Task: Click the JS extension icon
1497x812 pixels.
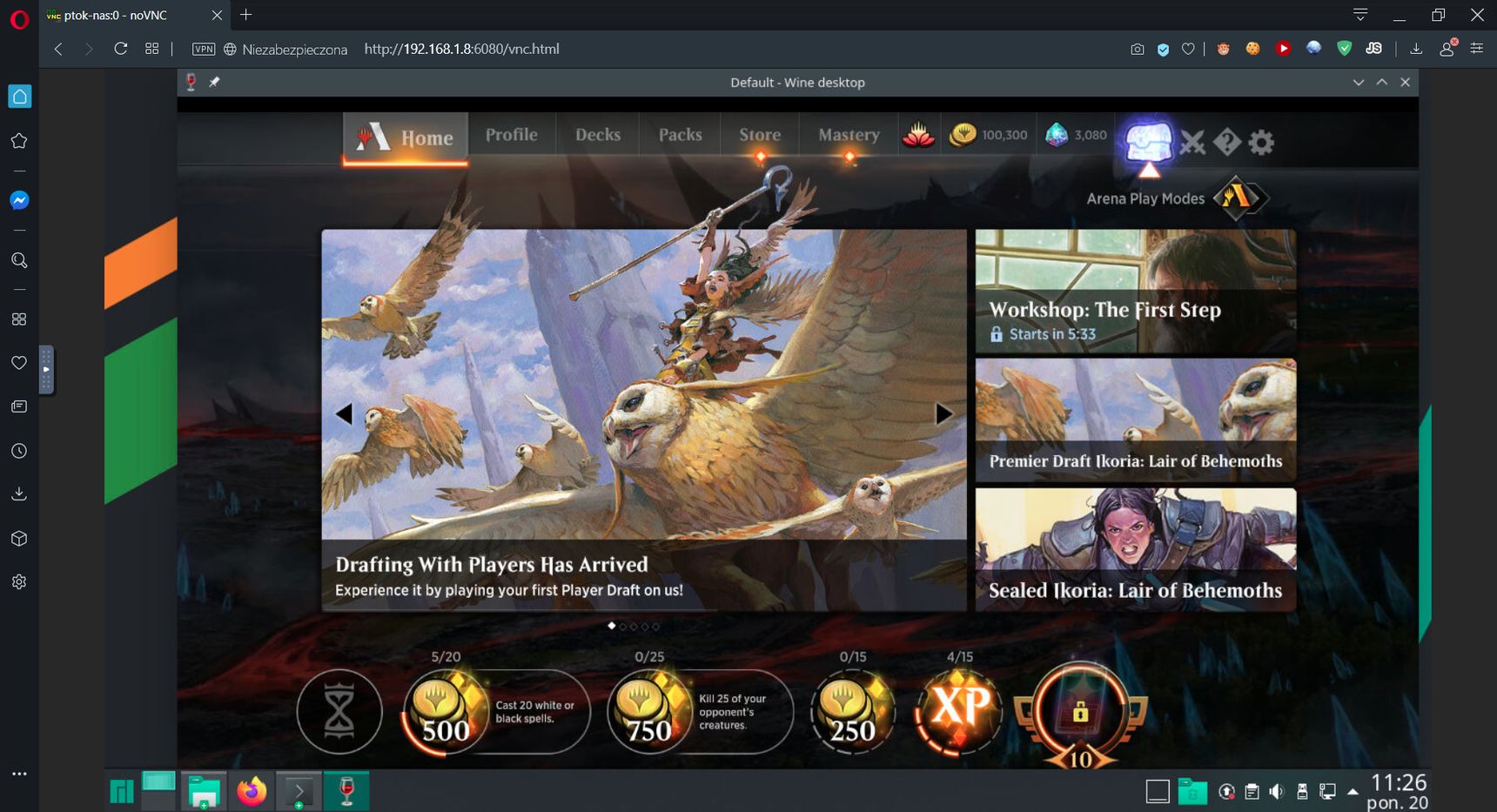Action: (x=1374, y=49)
